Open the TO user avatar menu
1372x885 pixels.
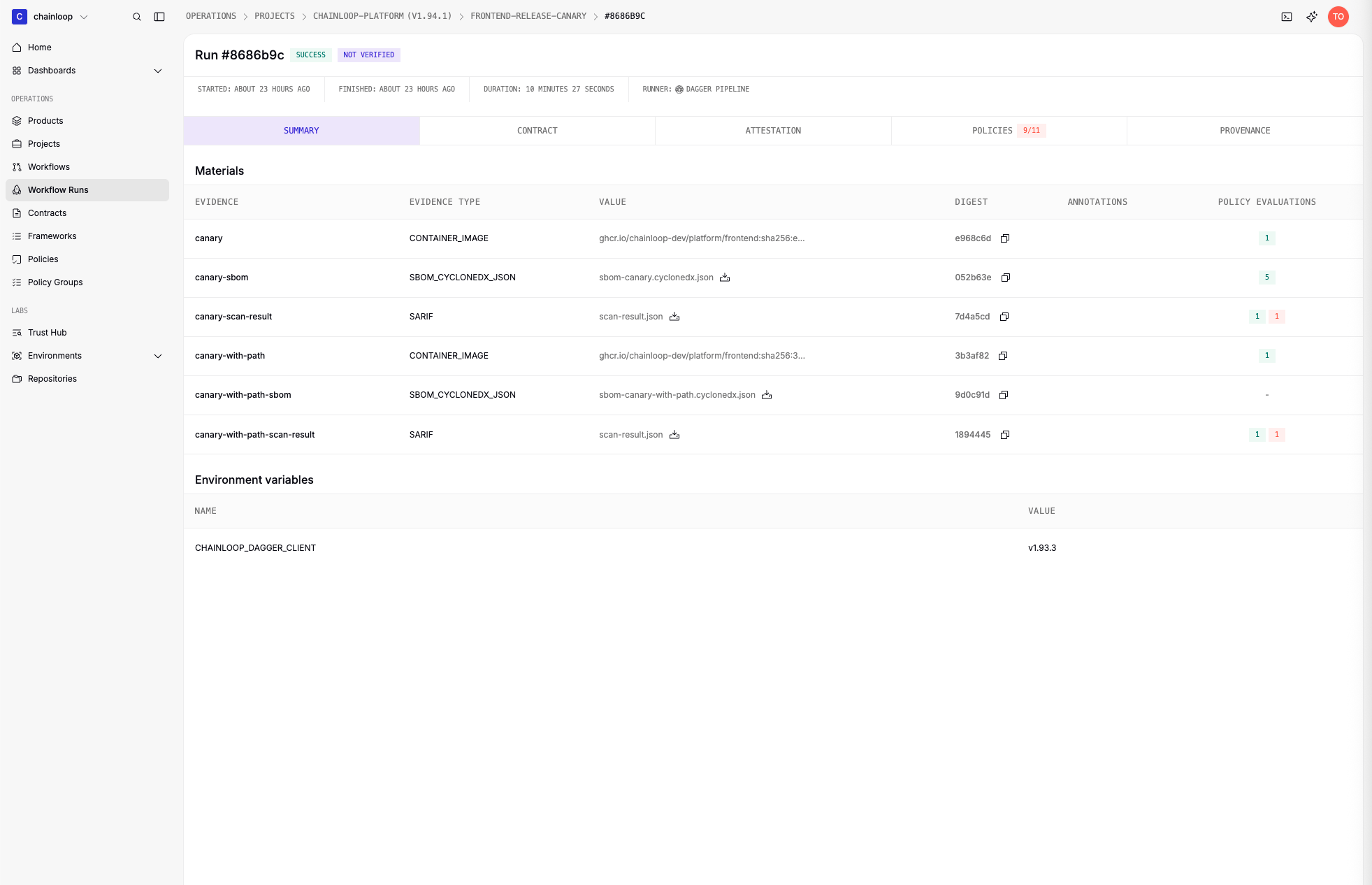pyautogui.click(x=1338, y=17)
